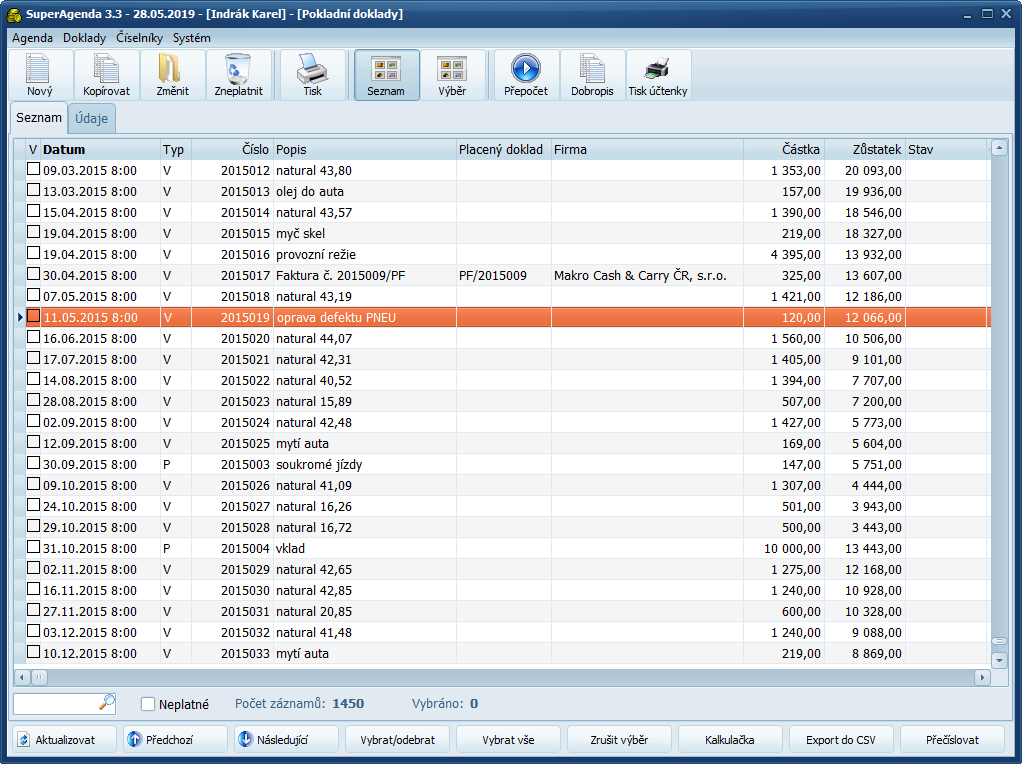Tick checkbox of provozní režie row

click(33, 253)
